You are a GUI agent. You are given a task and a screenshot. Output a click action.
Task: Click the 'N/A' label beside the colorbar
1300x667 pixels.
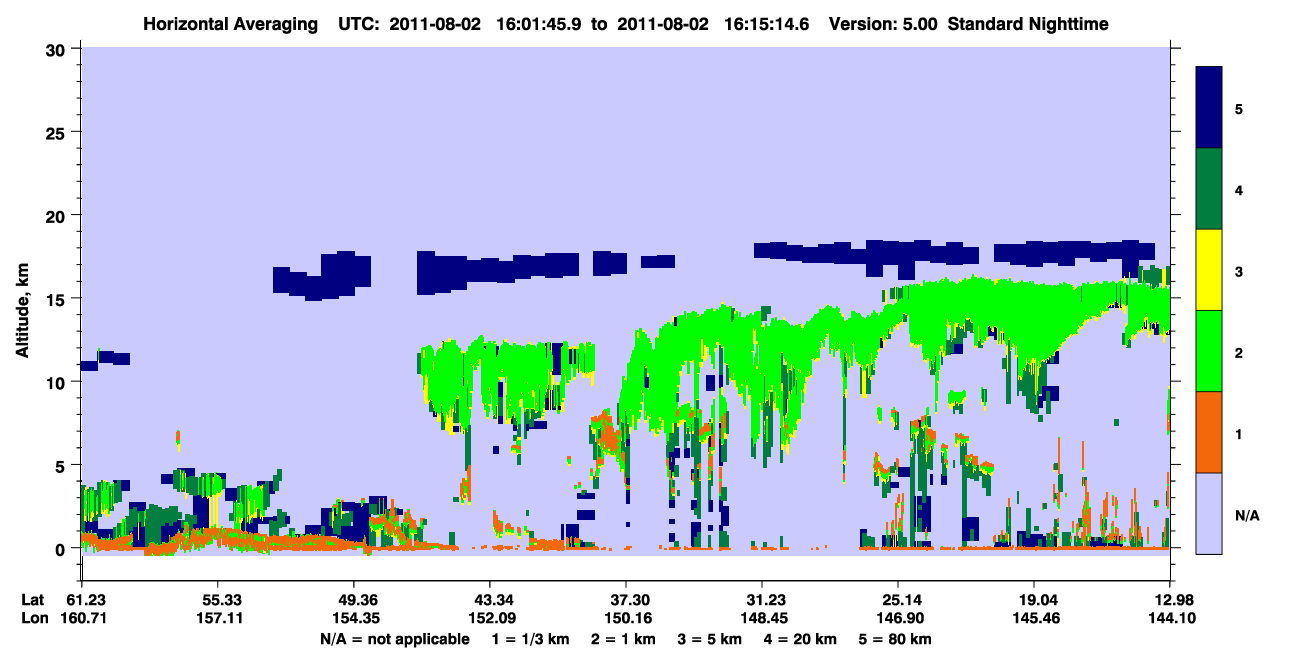pyautogui.click(x=1247, y=516)
